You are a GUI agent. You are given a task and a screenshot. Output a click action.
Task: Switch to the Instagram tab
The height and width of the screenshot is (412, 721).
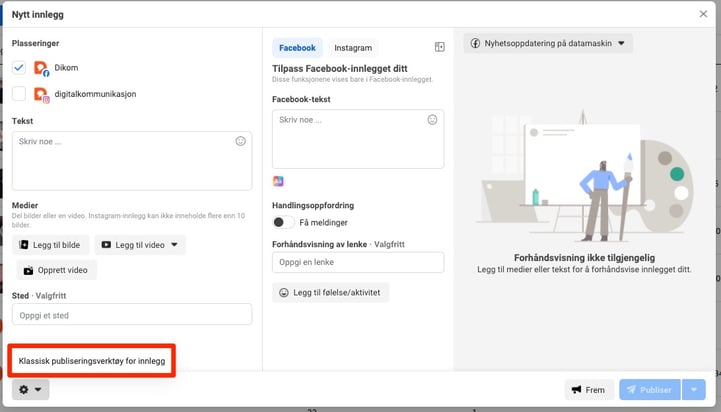click(x=353, y=48)
